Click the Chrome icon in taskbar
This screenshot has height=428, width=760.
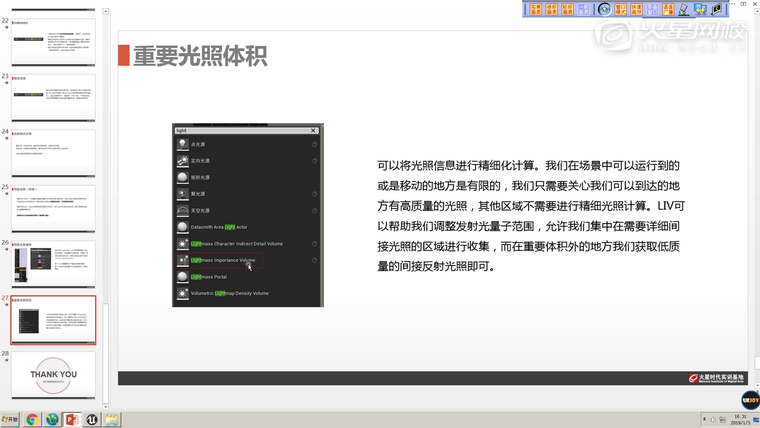point(32,420)
